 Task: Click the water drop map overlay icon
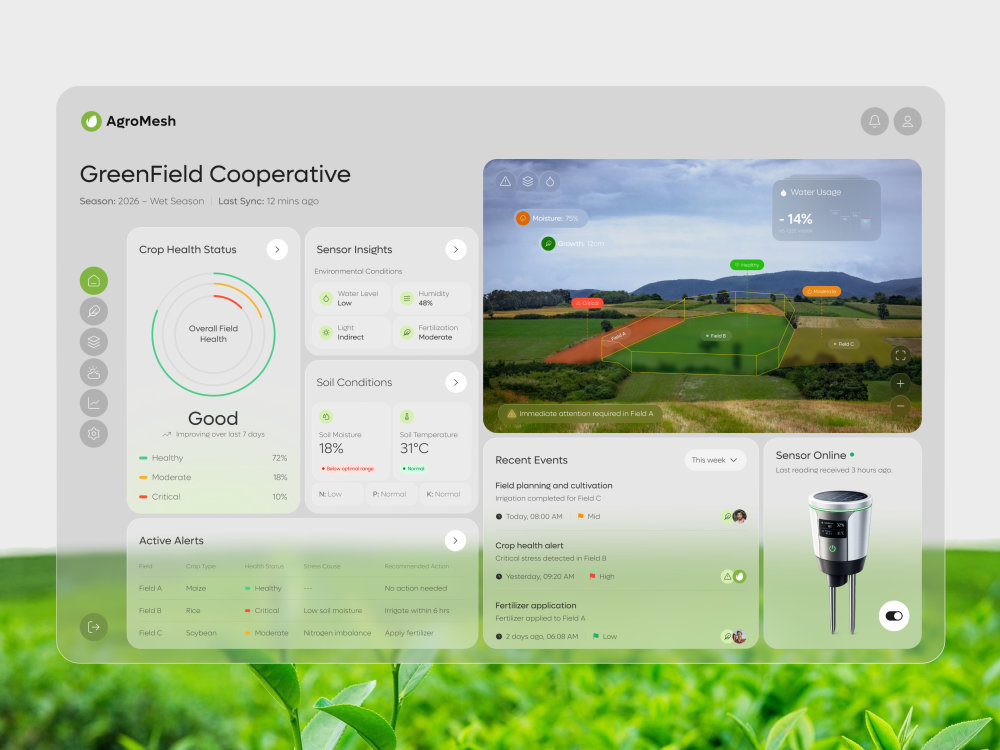pyautogui.click(x=550, y=182)
